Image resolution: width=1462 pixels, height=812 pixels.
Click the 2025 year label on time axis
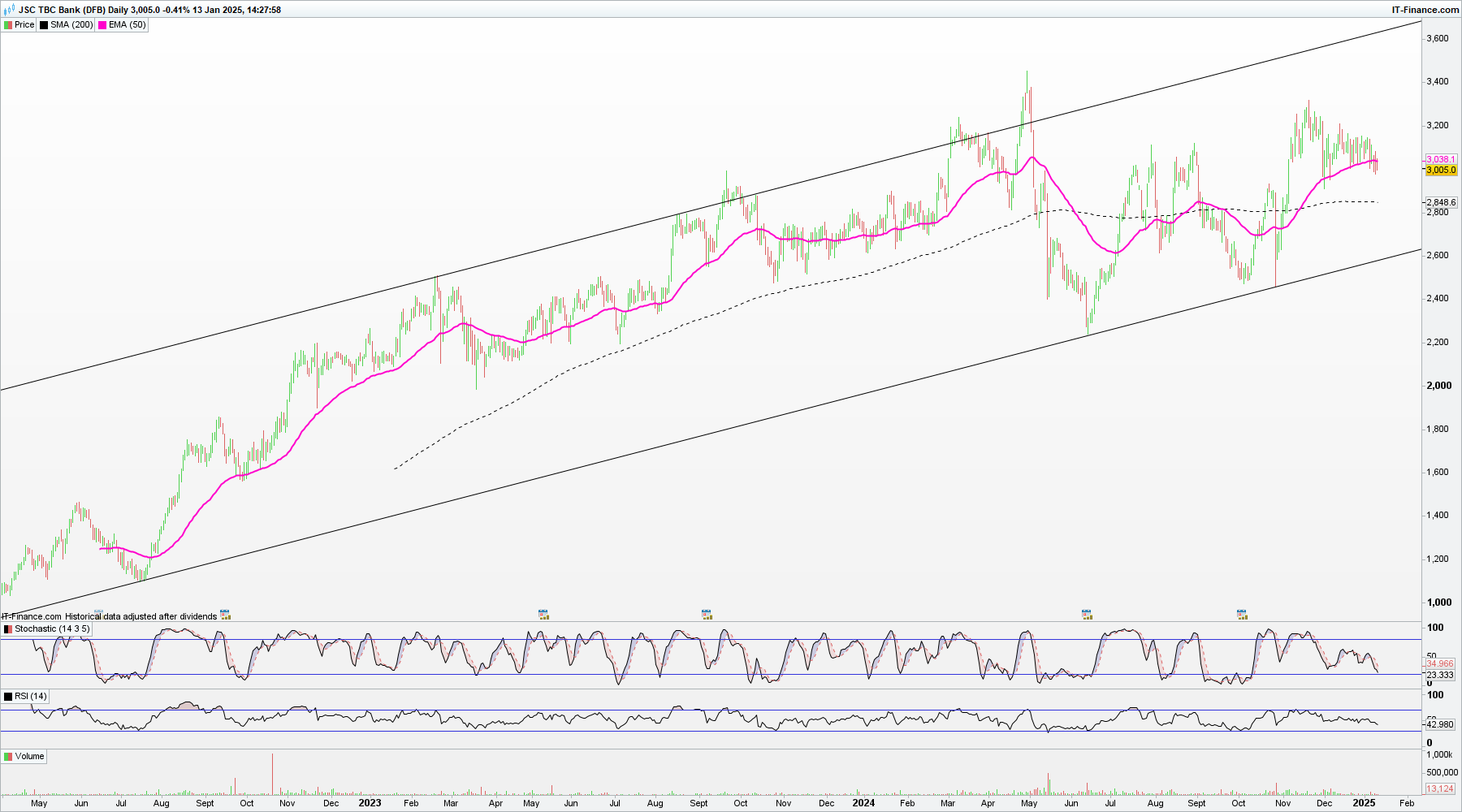coord(1363,803)
